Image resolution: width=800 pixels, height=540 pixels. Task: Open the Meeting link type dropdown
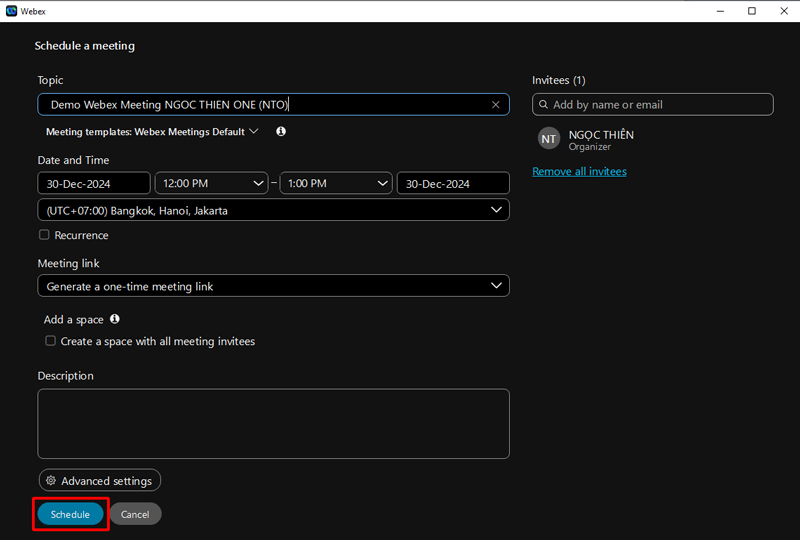coord(273,286)
